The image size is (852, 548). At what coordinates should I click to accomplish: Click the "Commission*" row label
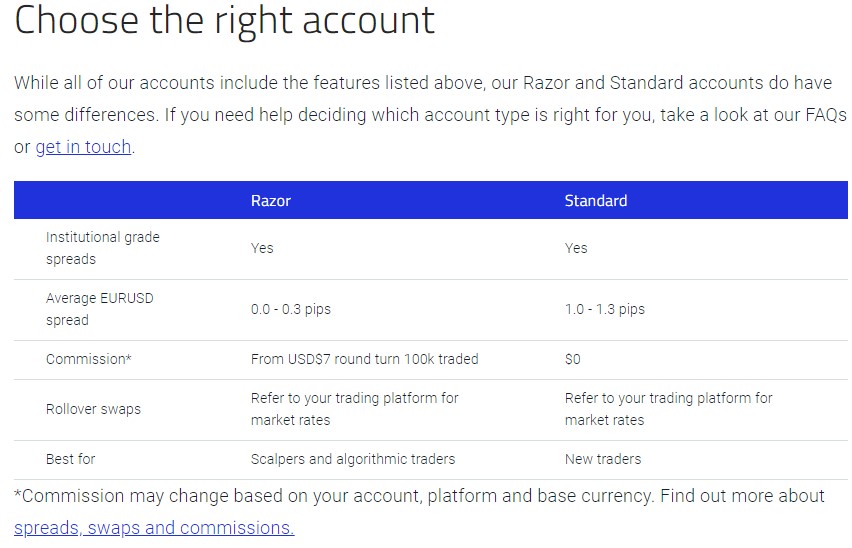pos(88,359)
